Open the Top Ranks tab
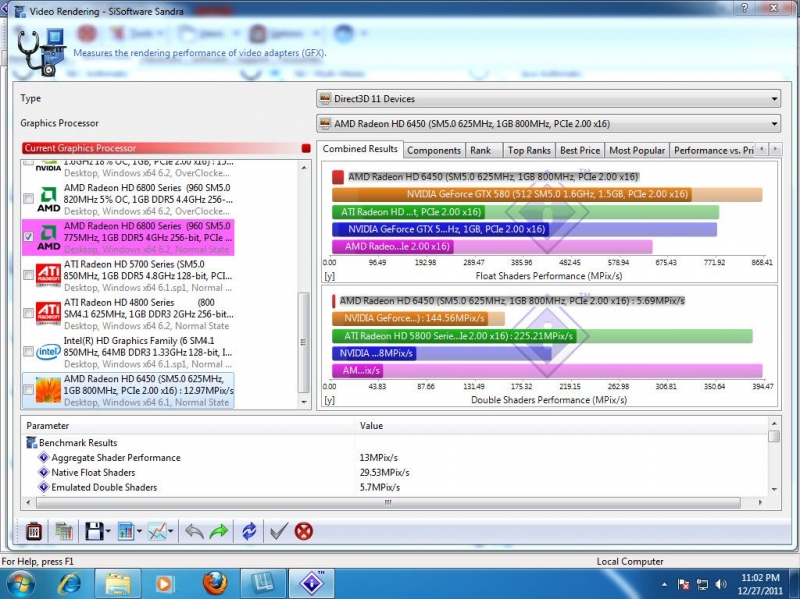This screenshot has height=599, width=800. 529,151
